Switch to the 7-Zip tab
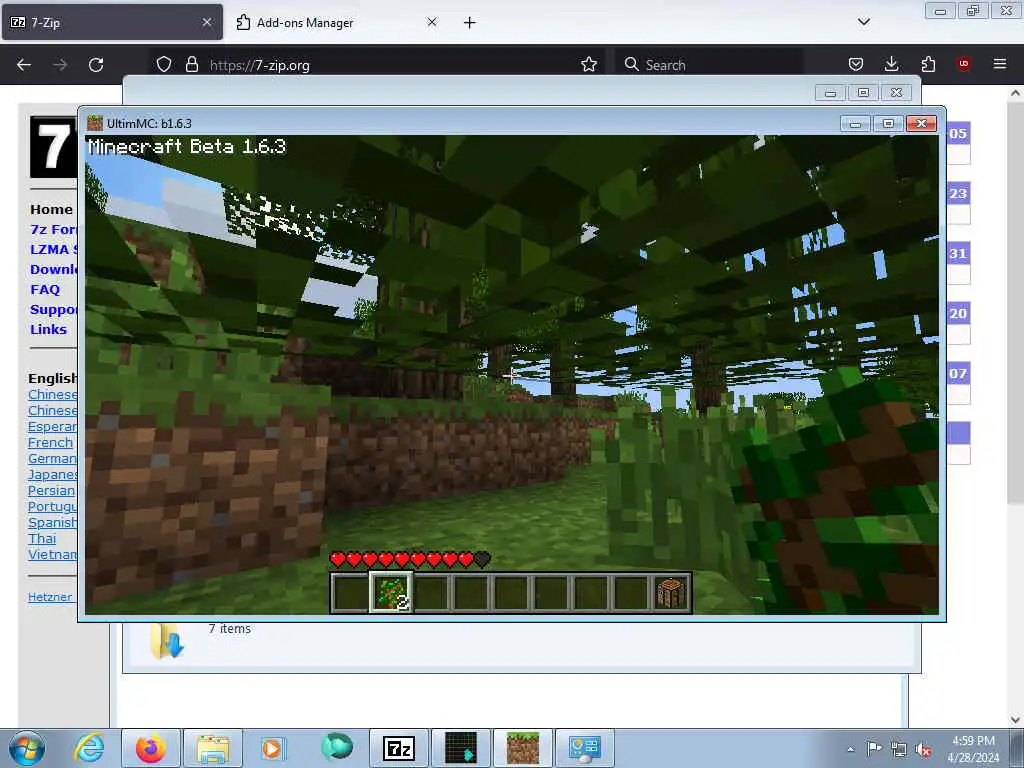Image resolution: width=1024 pixels, height=768 pixels. [112, 22]
